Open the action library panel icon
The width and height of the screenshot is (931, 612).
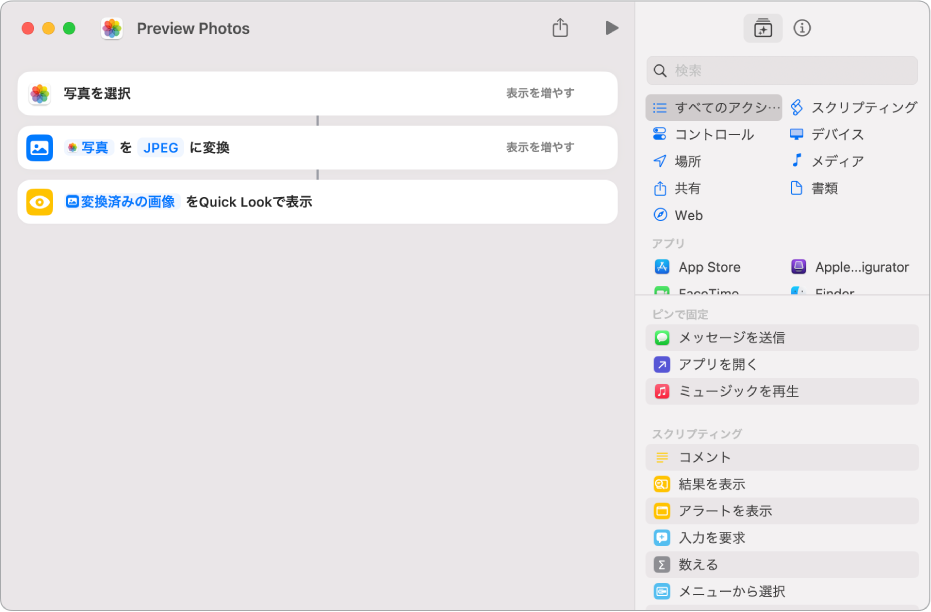(762, 28)
